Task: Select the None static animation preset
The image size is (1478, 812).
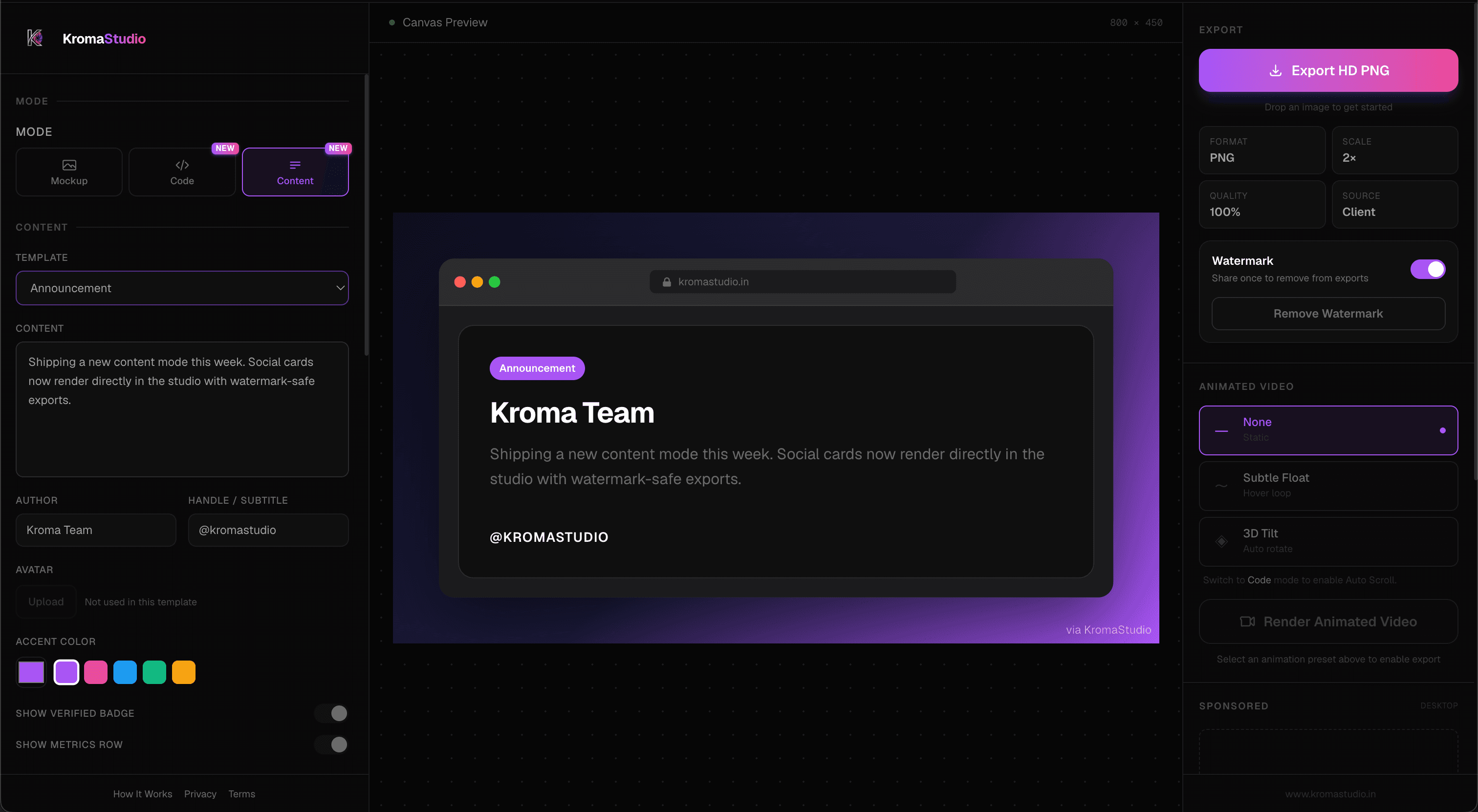Action: tap(1327, 430)
